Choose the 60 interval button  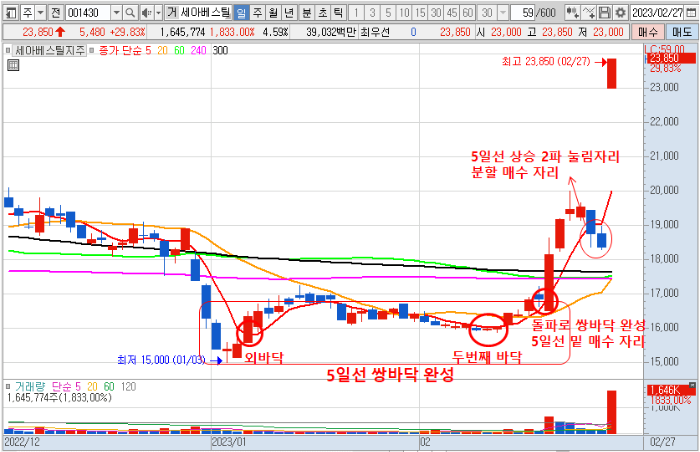[x=468, y=13]
